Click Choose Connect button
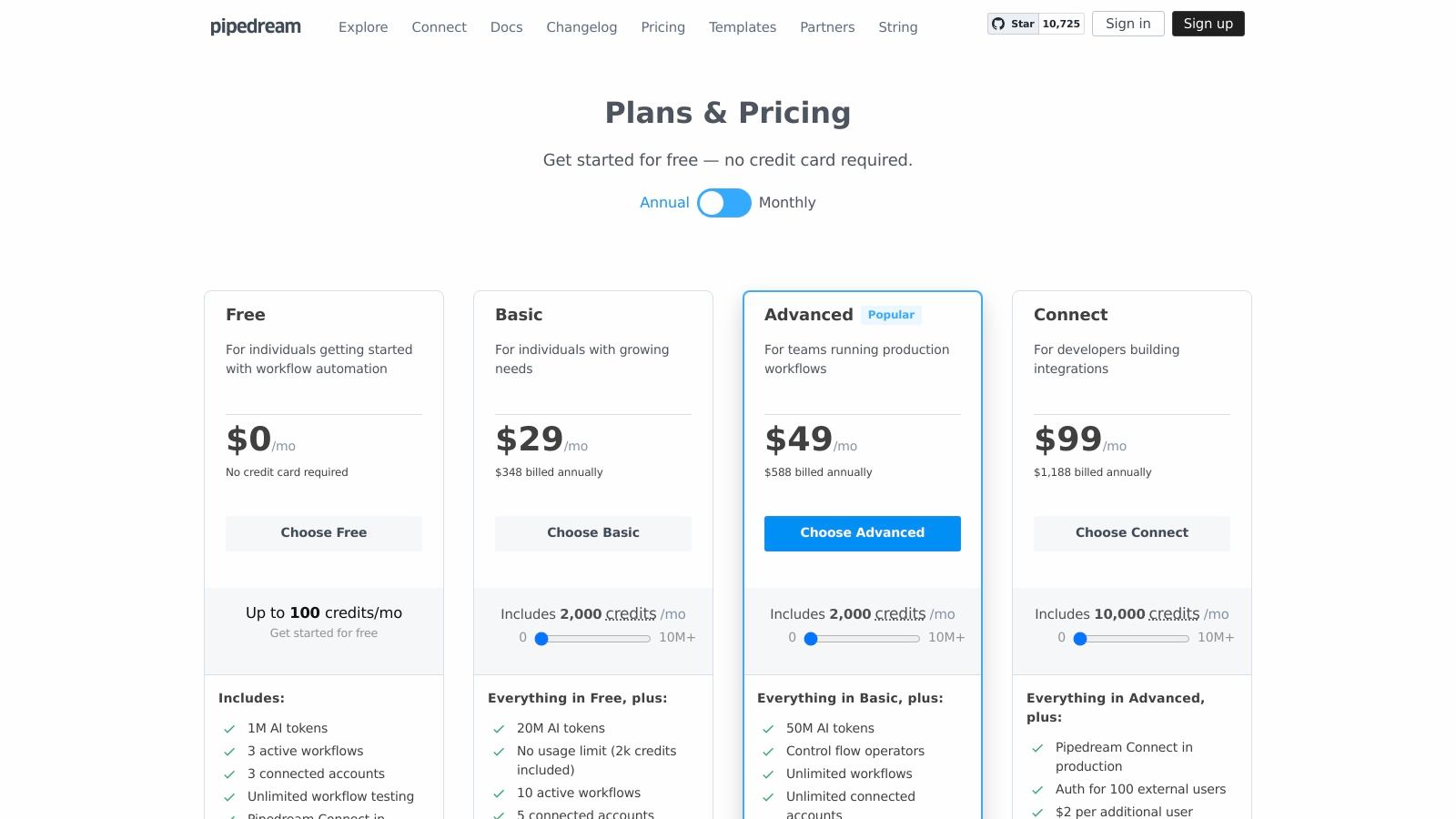Viewport: 1456px width, 819px height. [1132, 533]
